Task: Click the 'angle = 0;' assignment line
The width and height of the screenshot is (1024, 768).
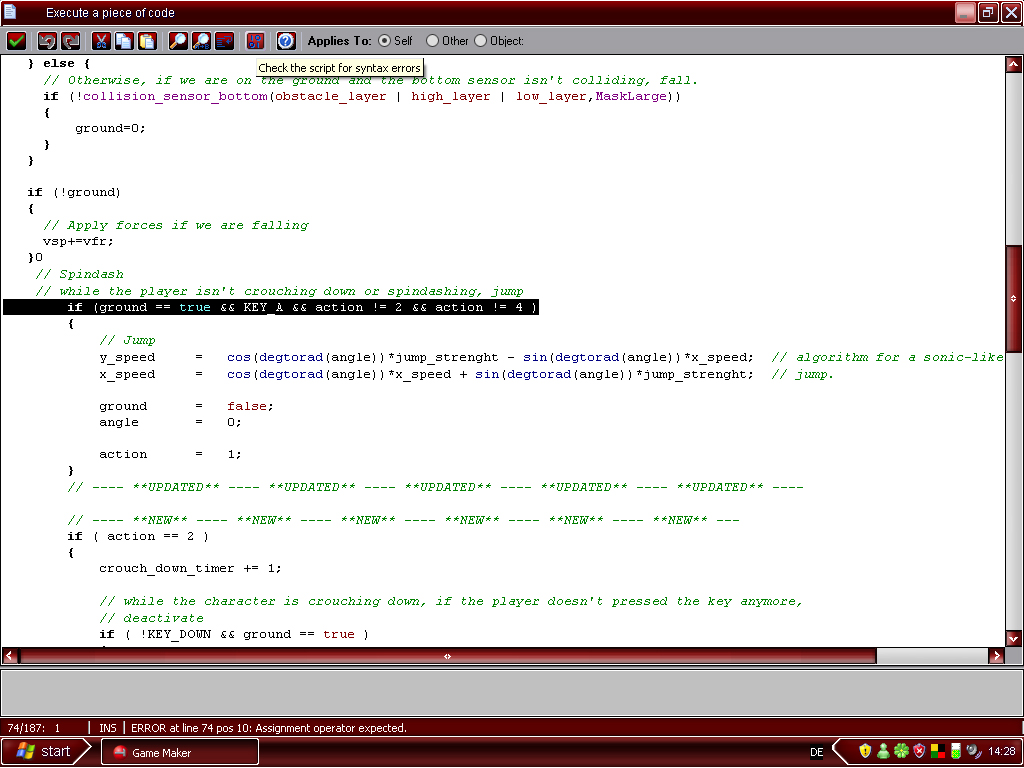Action: coord(170,422)
